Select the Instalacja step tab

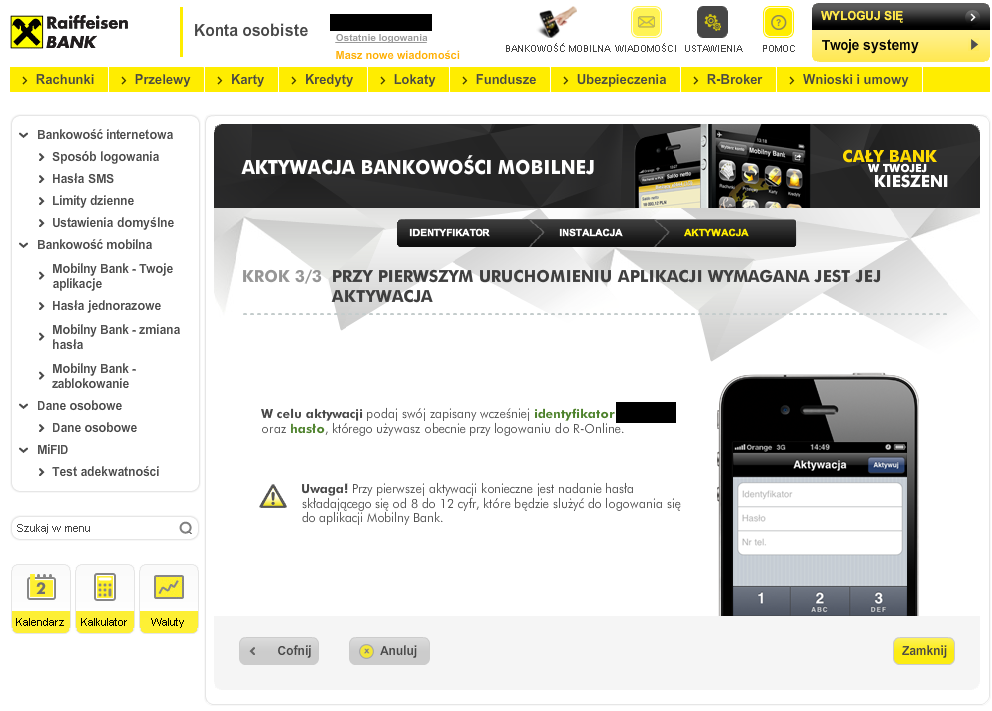click(593, 233)
